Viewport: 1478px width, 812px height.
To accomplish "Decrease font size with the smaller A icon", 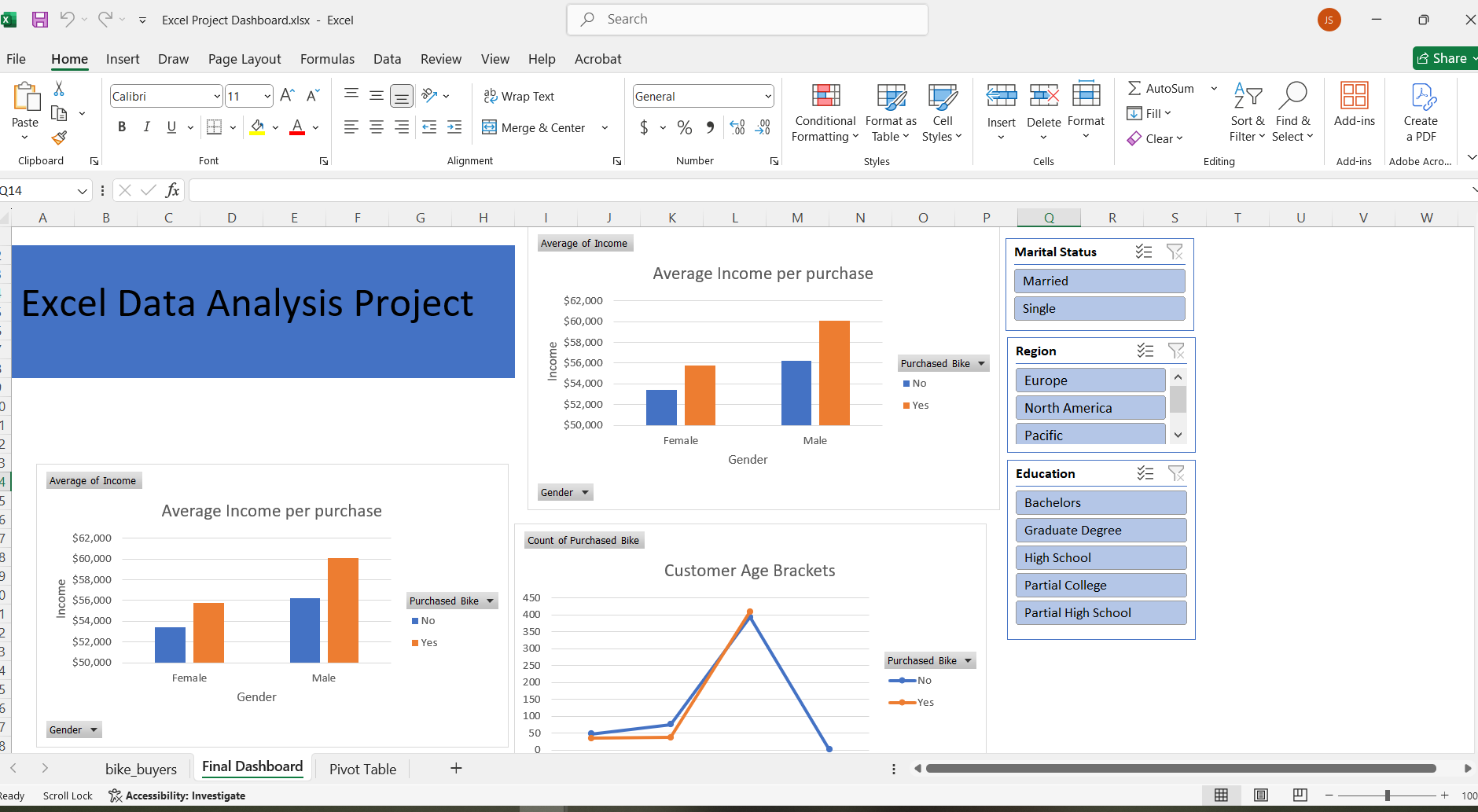I will coord(313,96).
